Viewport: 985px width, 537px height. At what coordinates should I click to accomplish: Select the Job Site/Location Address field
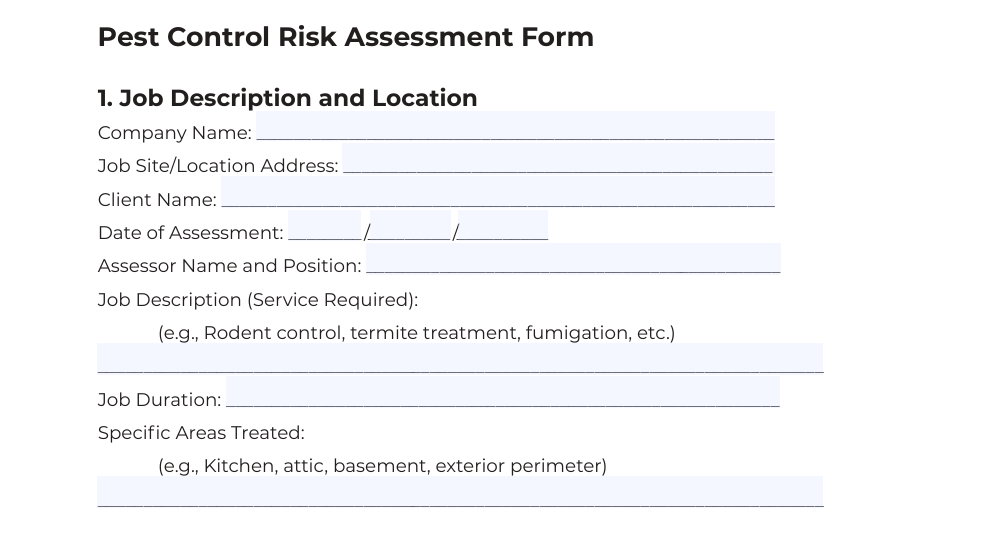pyautogui.click(x=558, y=158)
